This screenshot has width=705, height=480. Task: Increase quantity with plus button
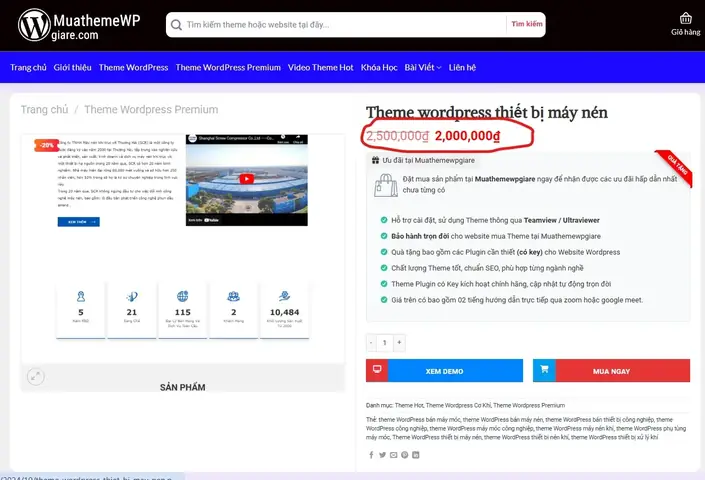(399, 342)
